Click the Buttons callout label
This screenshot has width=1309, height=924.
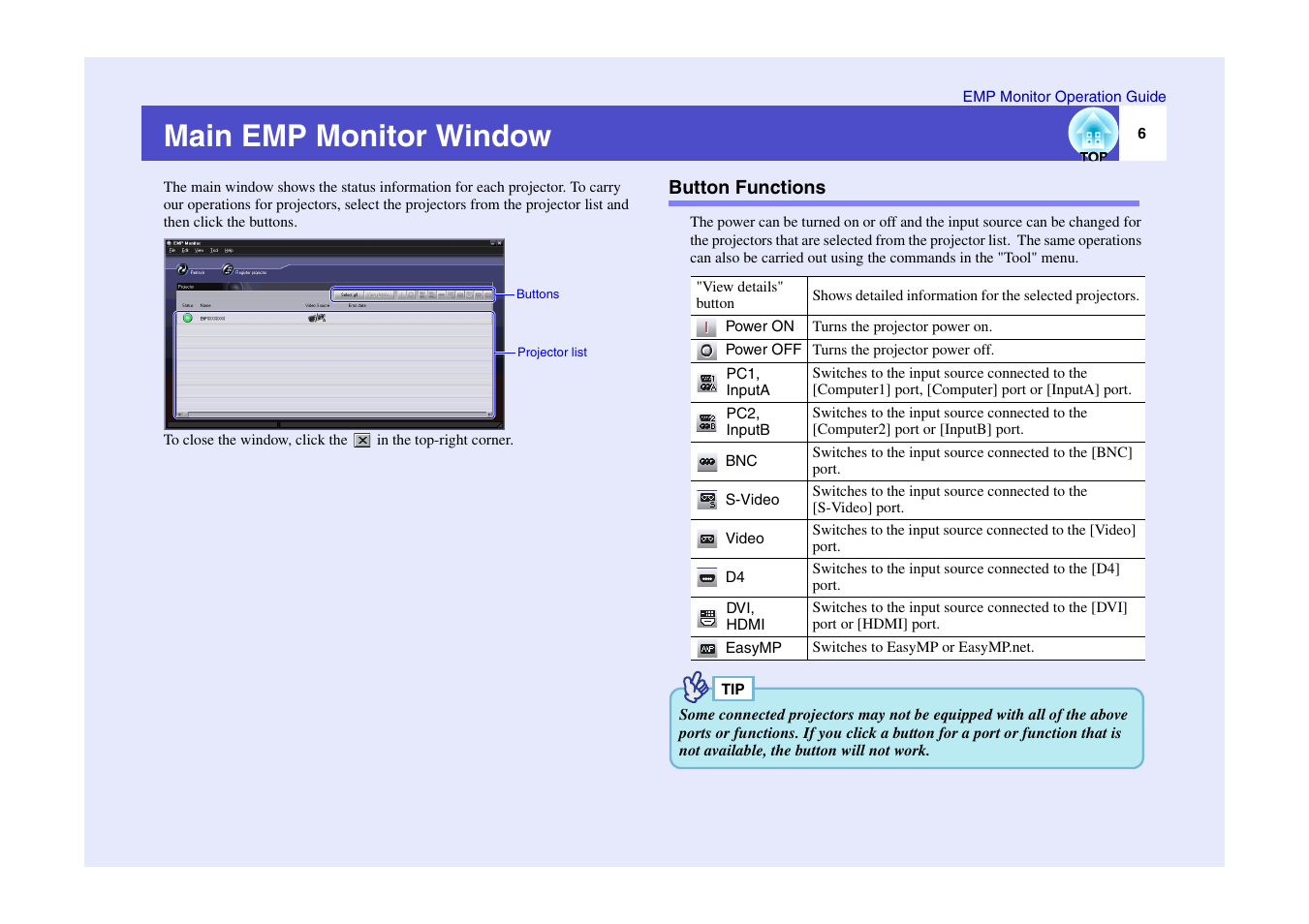[538, 294]
